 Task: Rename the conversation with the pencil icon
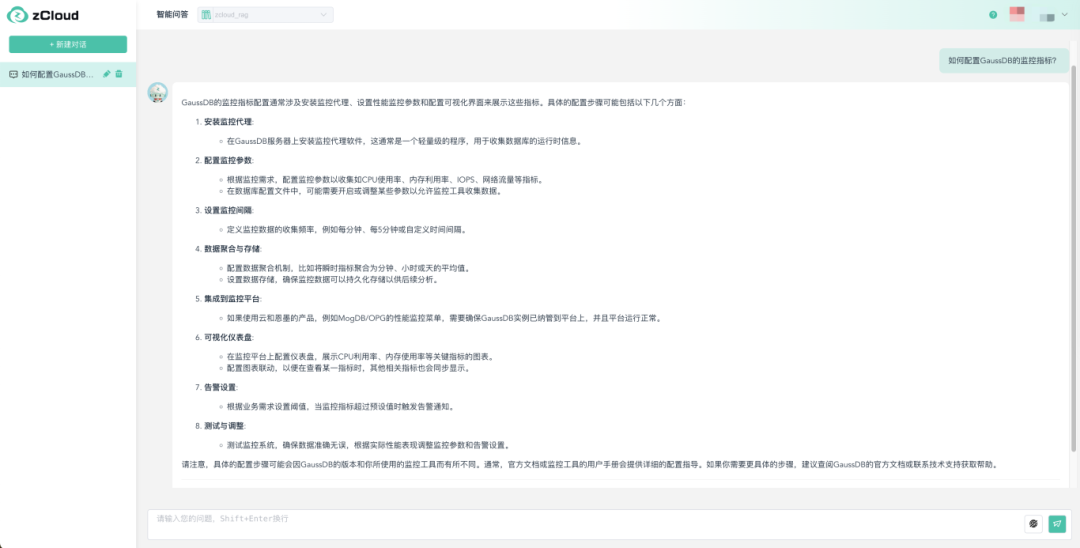point(107,74)
